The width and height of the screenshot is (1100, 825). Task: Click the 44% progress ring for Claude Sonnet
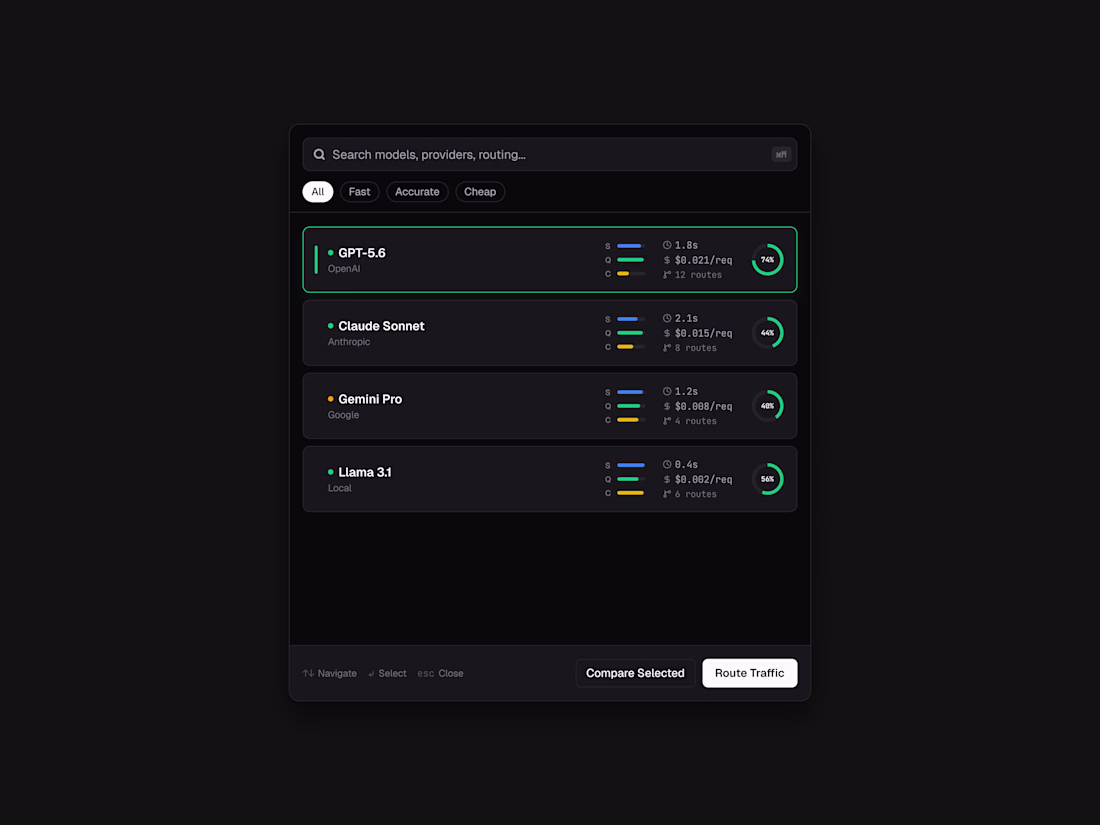click(767, 333)
